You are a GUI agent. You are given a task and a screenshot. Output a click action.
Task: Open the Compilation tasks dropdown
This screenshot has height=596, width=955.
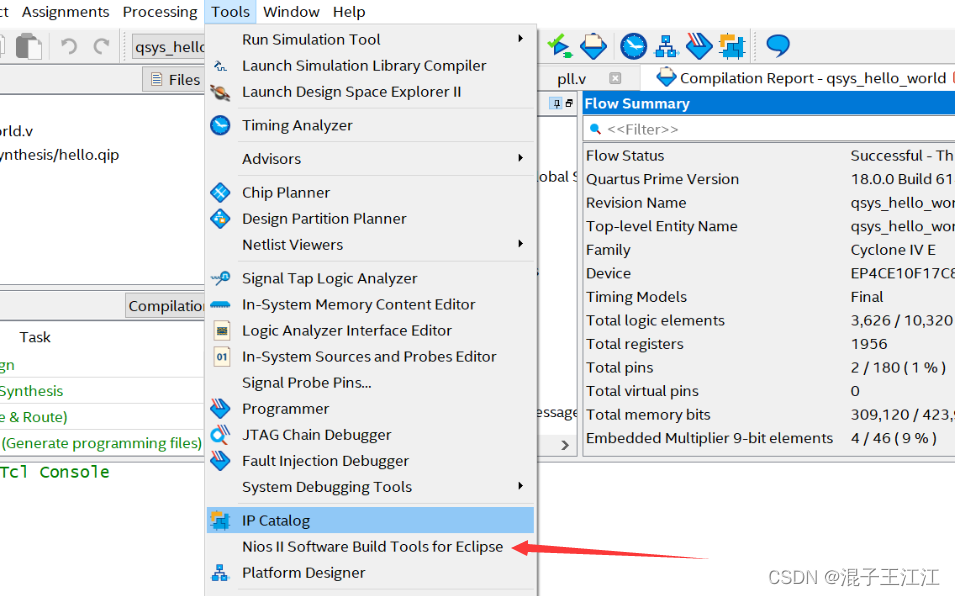[x=165, y=306]
